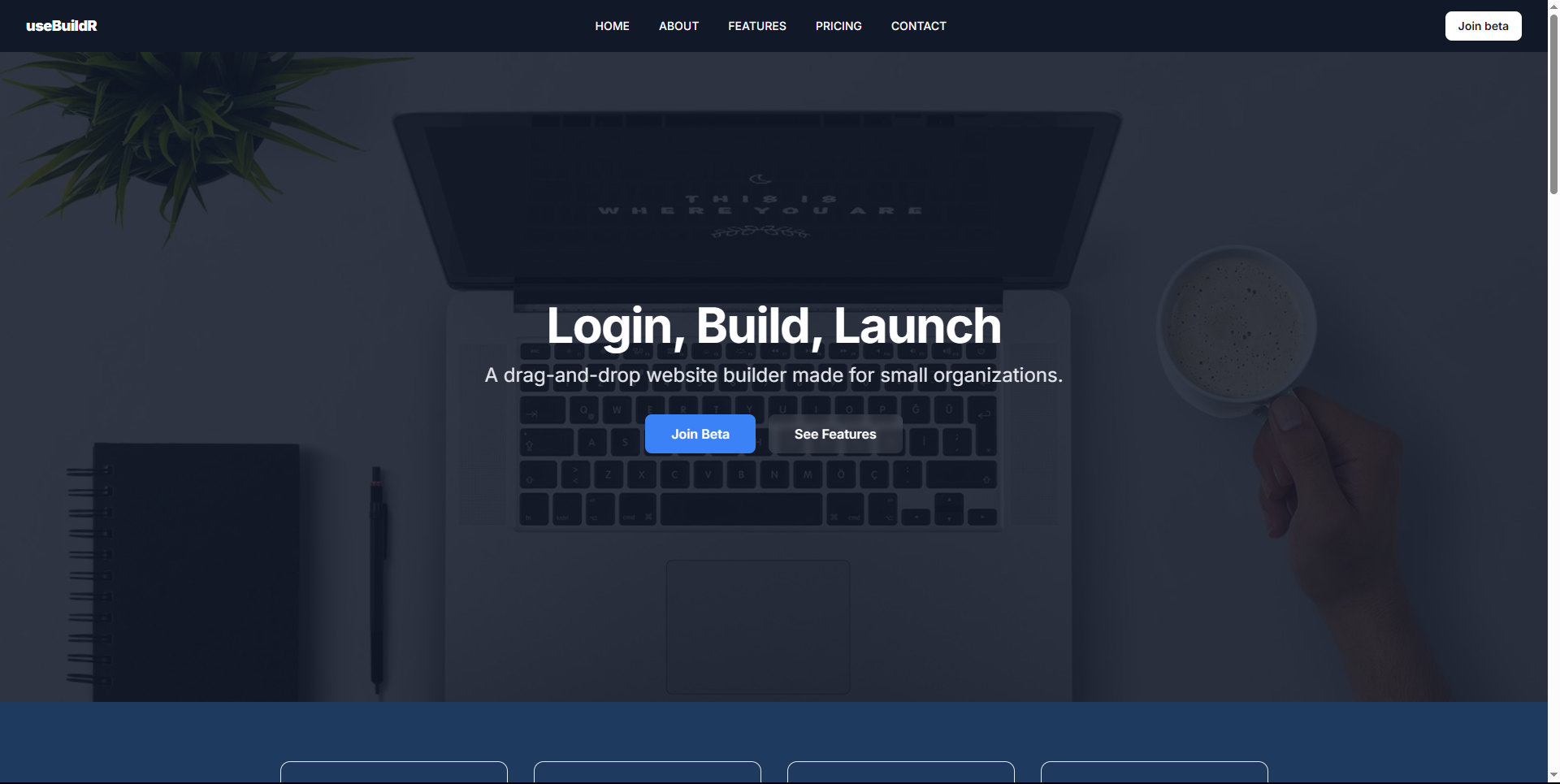Image resolution: width=1560 pixels, height=784 pixels.
Task: Click the coffee cup in hero image
Action: click(x=1235, y=325)
